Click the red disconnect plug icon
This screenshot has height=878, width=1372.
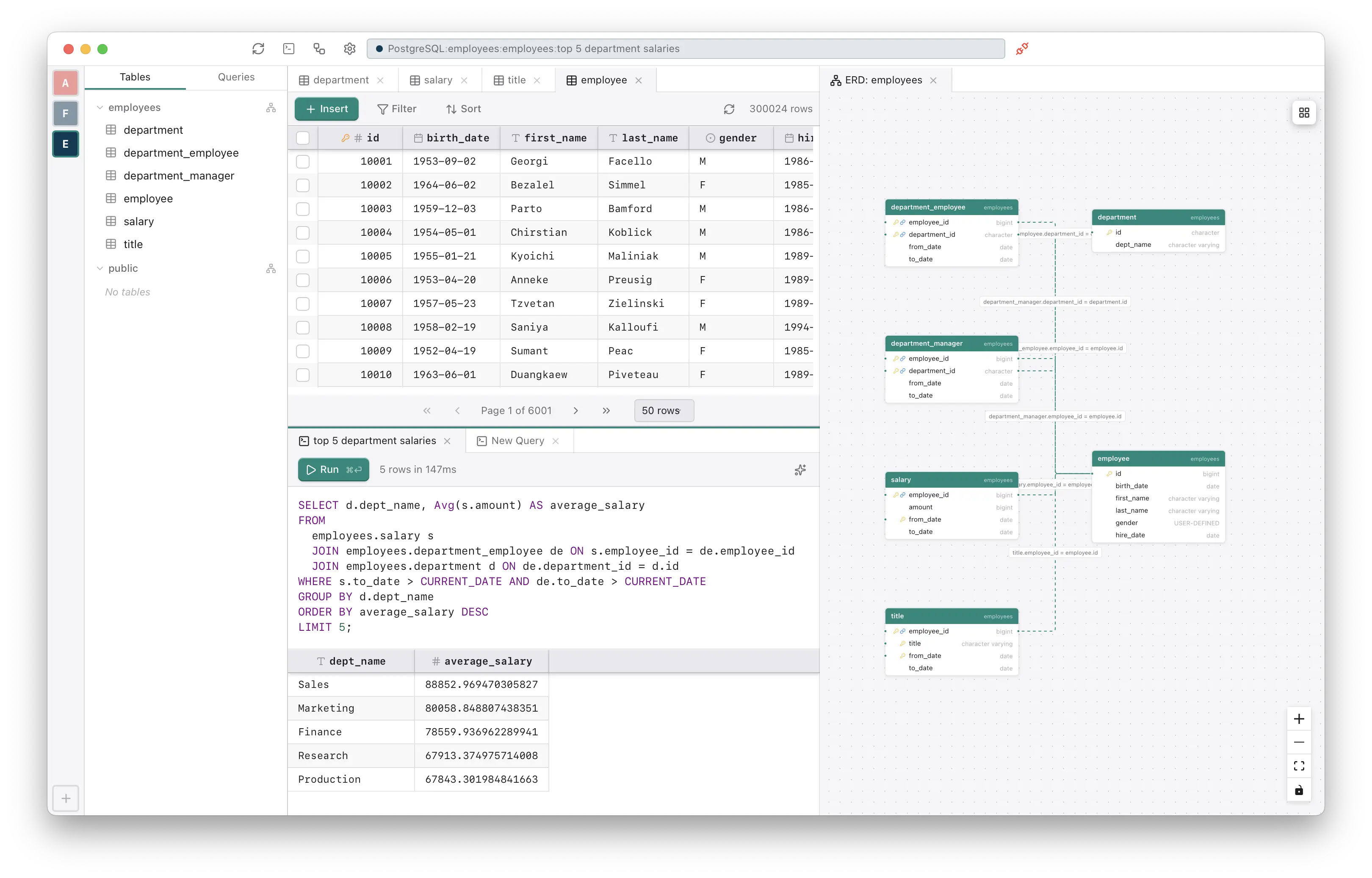pyautogui.click(x=1022, y=49)
